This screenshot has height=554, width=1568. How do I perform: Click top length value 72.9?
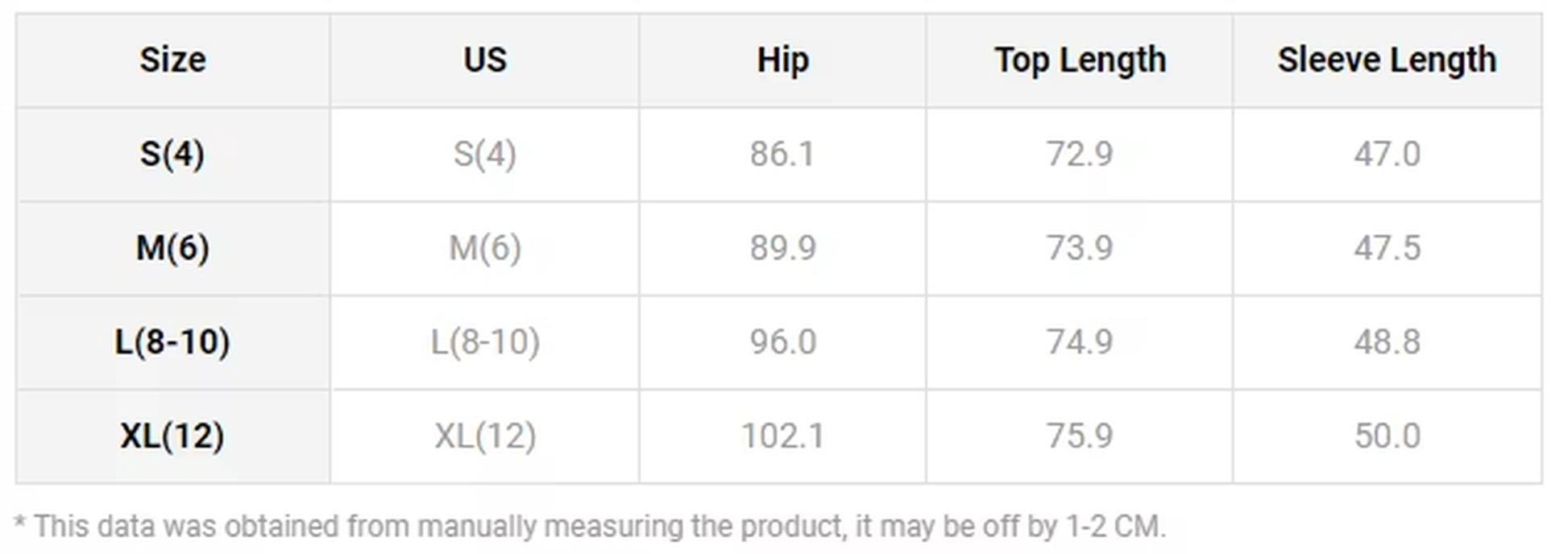pyautogui.click(x=1080, y=154)
